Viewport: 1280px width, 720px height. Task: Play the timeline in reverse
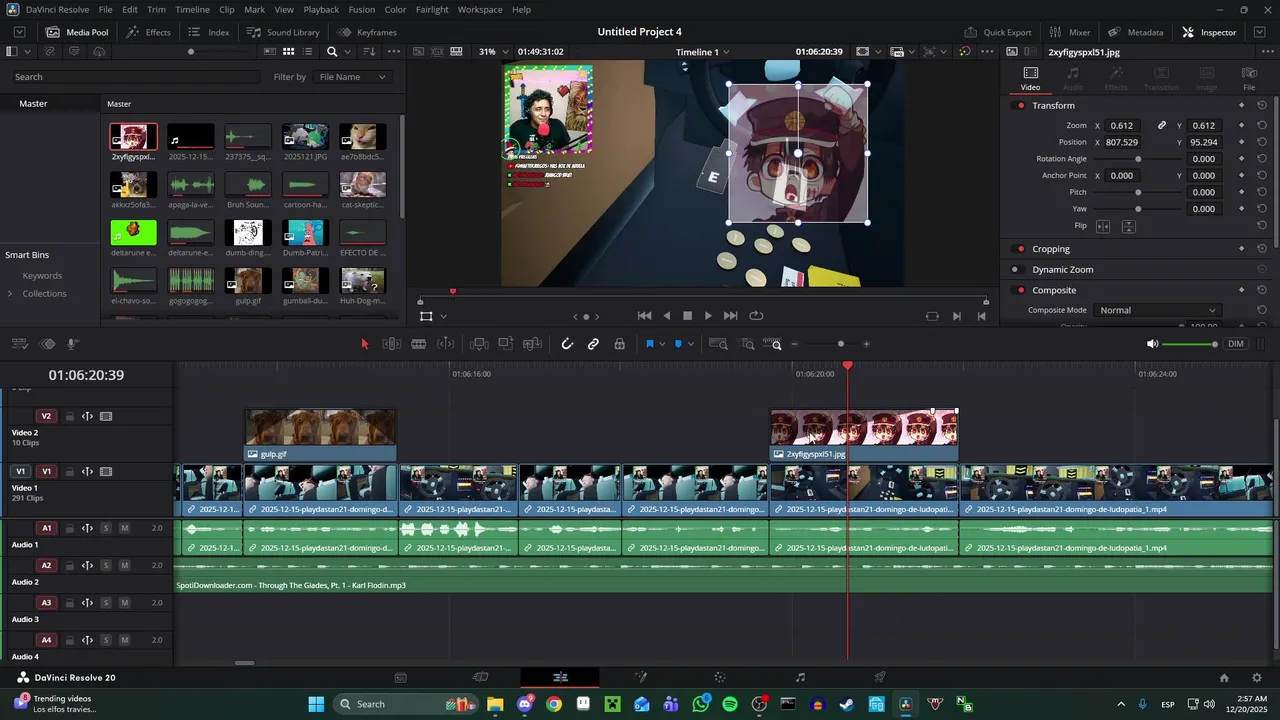[667, 316]
